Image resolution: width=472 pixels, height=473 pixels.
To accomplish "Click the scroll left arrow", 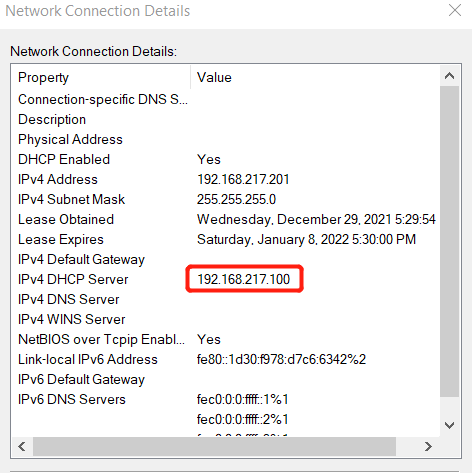I will tap(22, 446).
